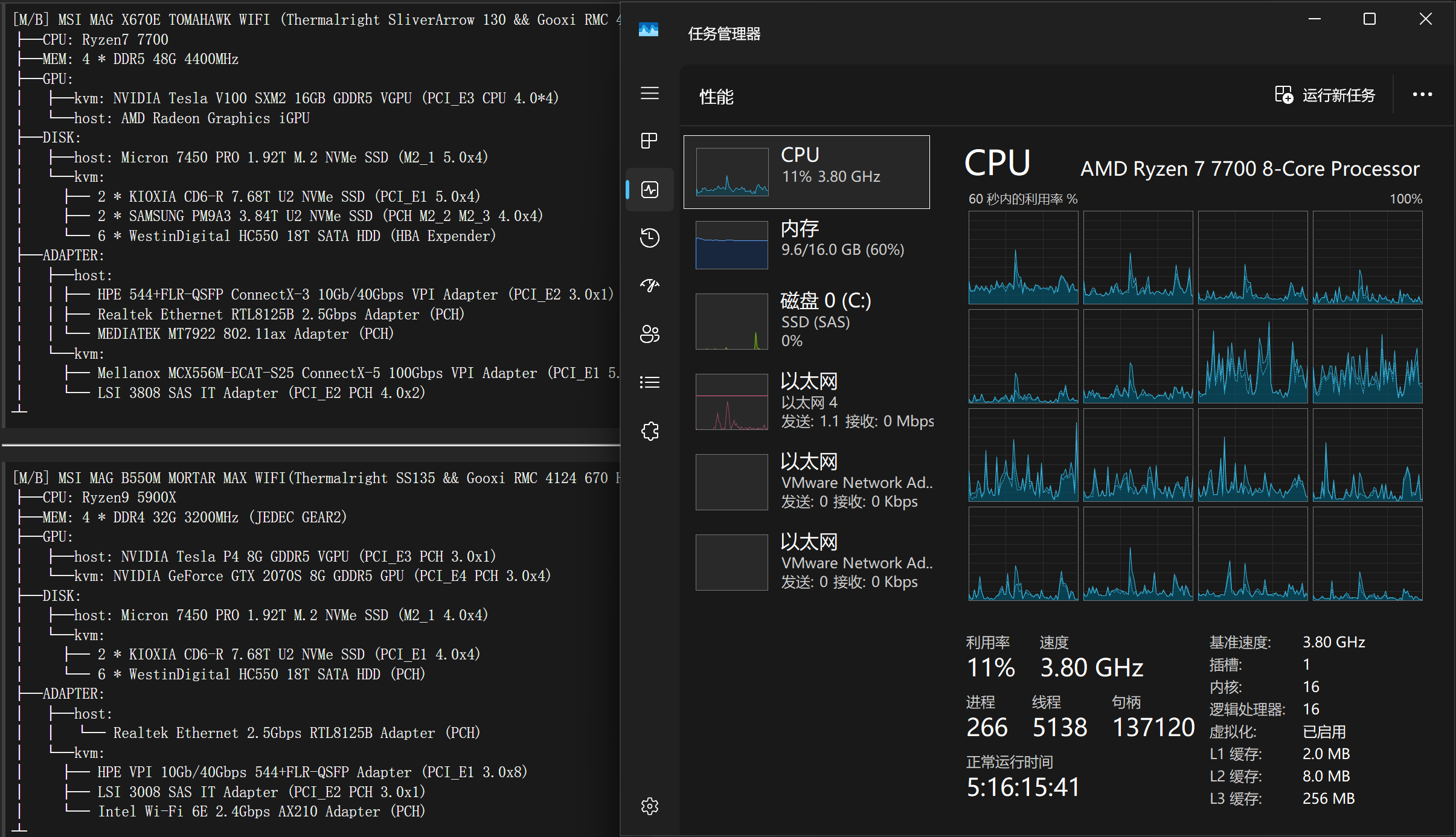Select the Performance sidebar icon
Screen dimensions: 1456x837
pos(649,190)
